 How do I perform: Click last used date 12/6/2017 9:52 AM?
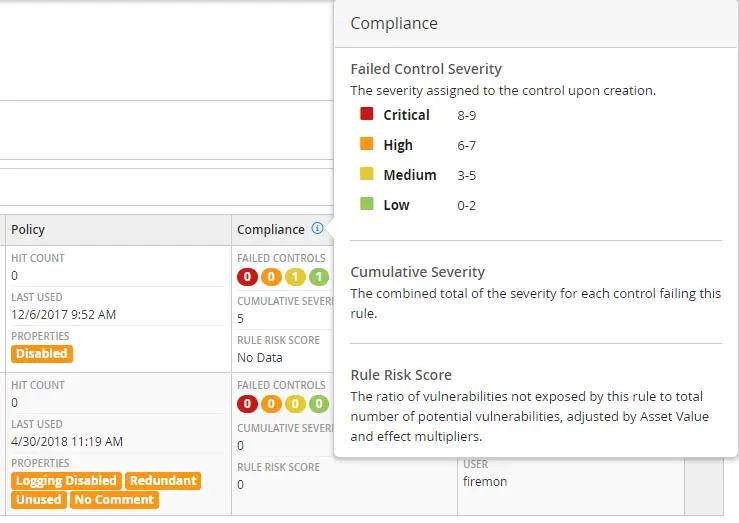click(64, 315)
